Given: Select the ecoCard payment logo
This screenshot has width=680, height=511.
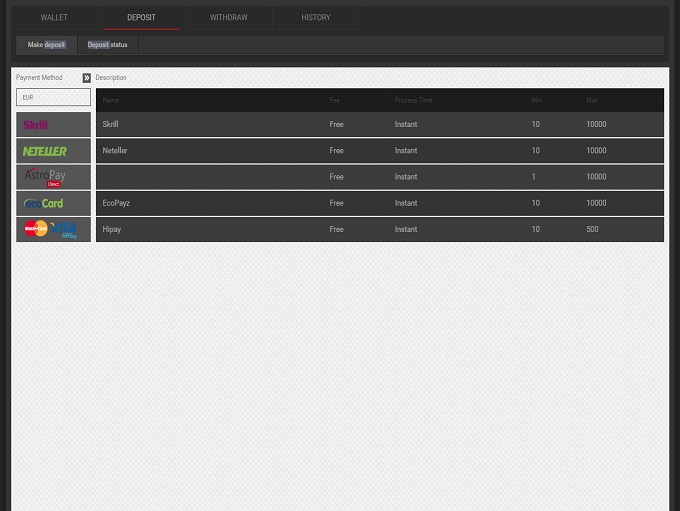Looking at the screenshot, I should point(53,203).
